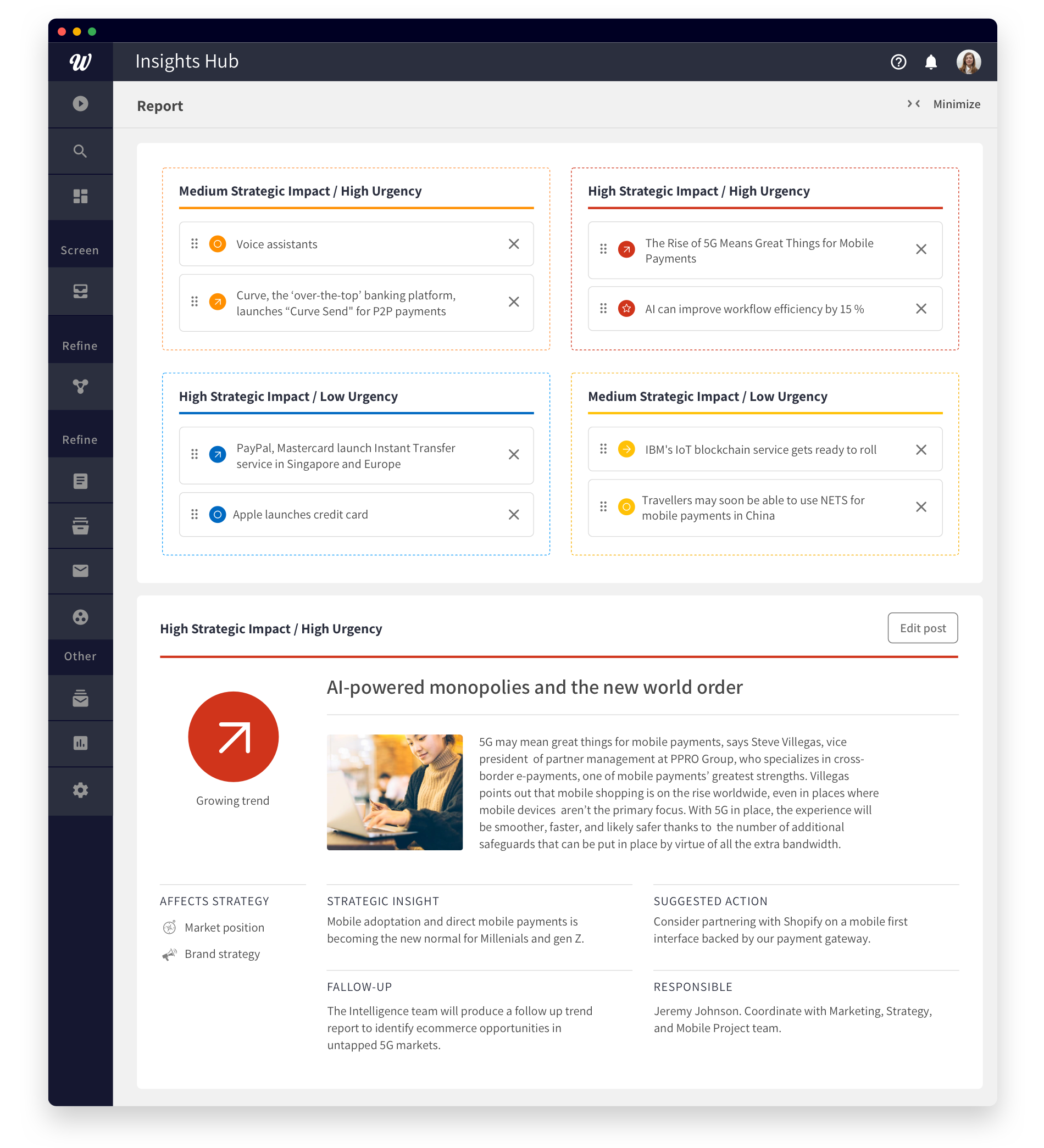Click the Medium Strategic Impact / High Urgency heading
Viewport: 1044px width, 1148px height.
click(300, 191)
